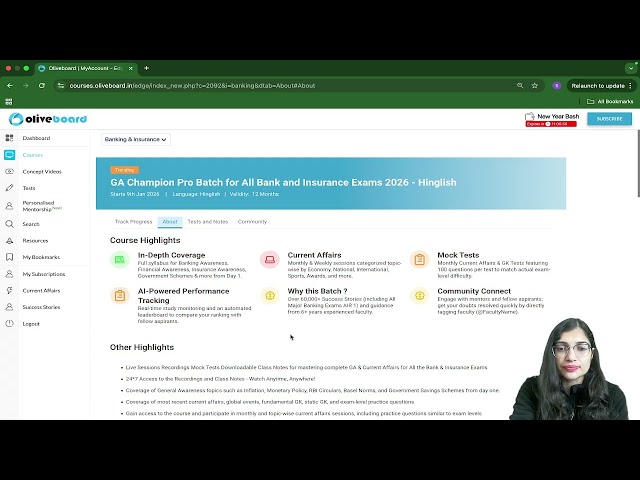This screenshot has width=640, height=480.
Task: Bookmark this page with the star icon
Action: coord(535,86)
